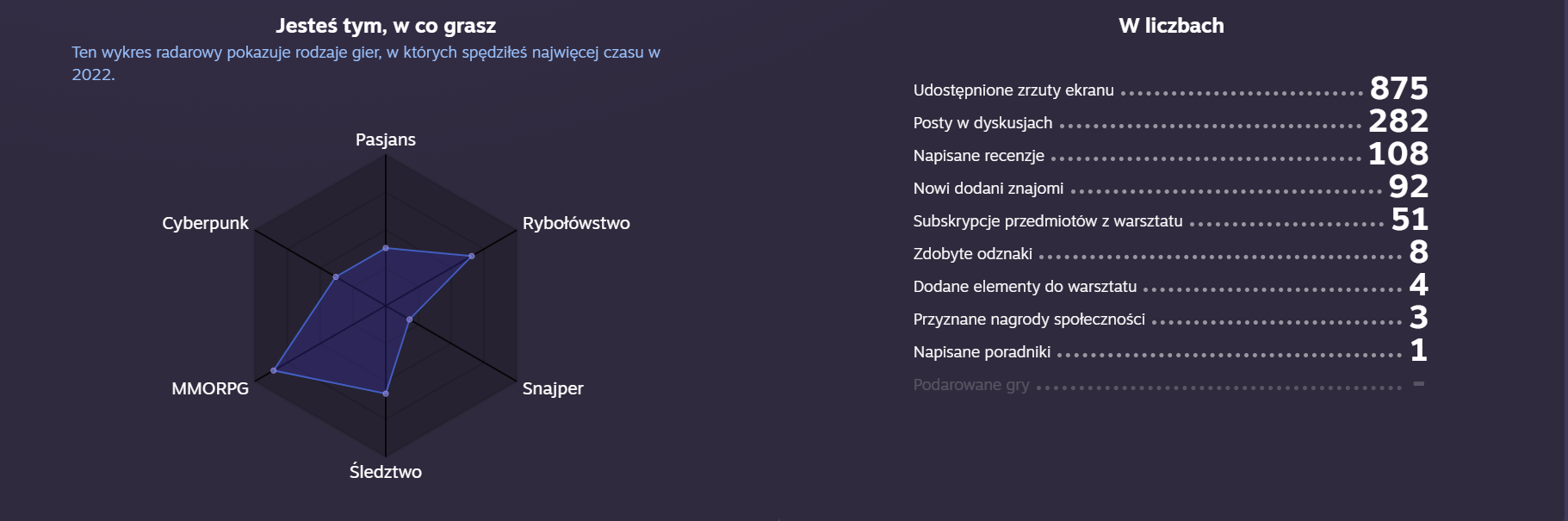Image resolution: width=1568 pixels, height=521 pixels.
Task: Click the data point on the Snajper axis
Action: (x=410, y=319)
